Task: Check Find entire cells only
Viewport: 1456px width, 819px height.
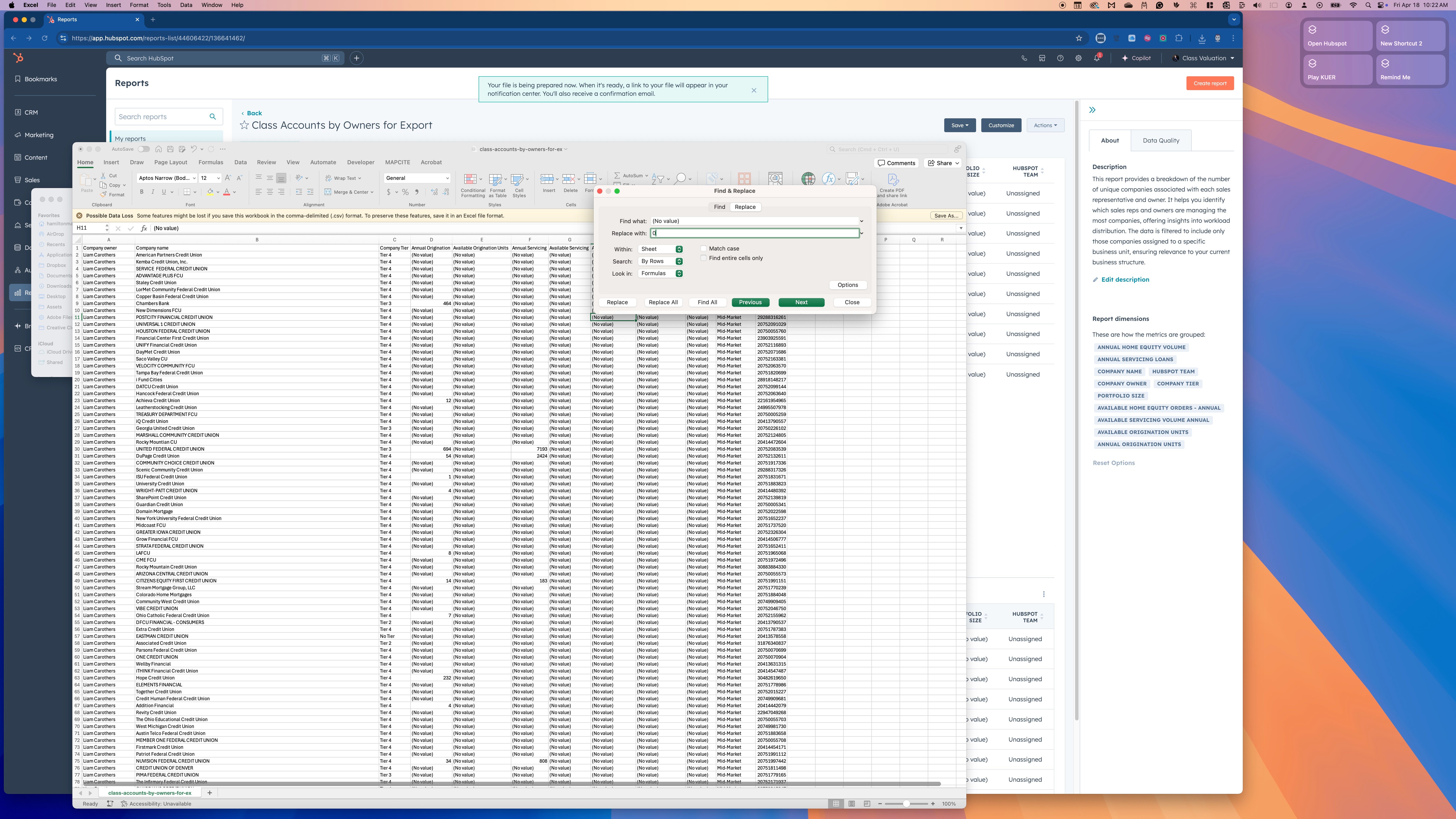Action: point(704,258)
